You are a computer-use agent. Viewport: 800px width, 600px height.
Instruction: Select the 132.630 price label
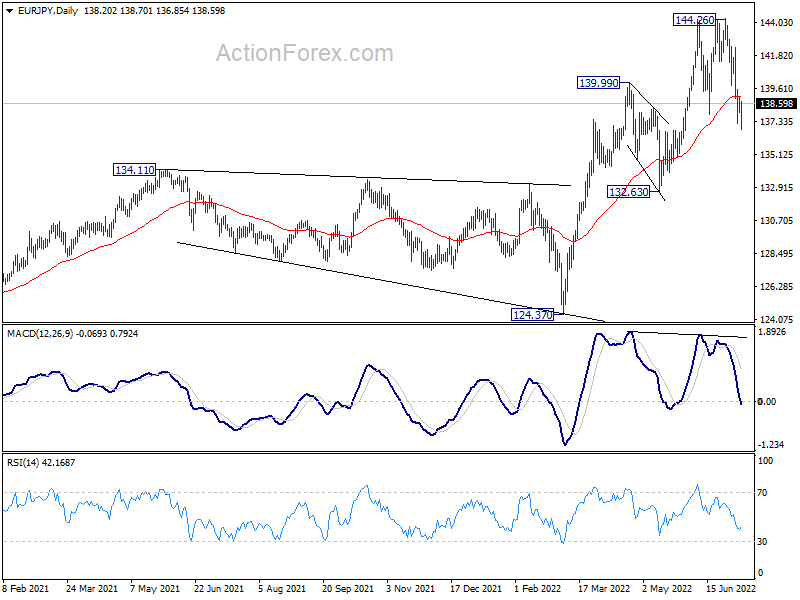tap(629, 192)
